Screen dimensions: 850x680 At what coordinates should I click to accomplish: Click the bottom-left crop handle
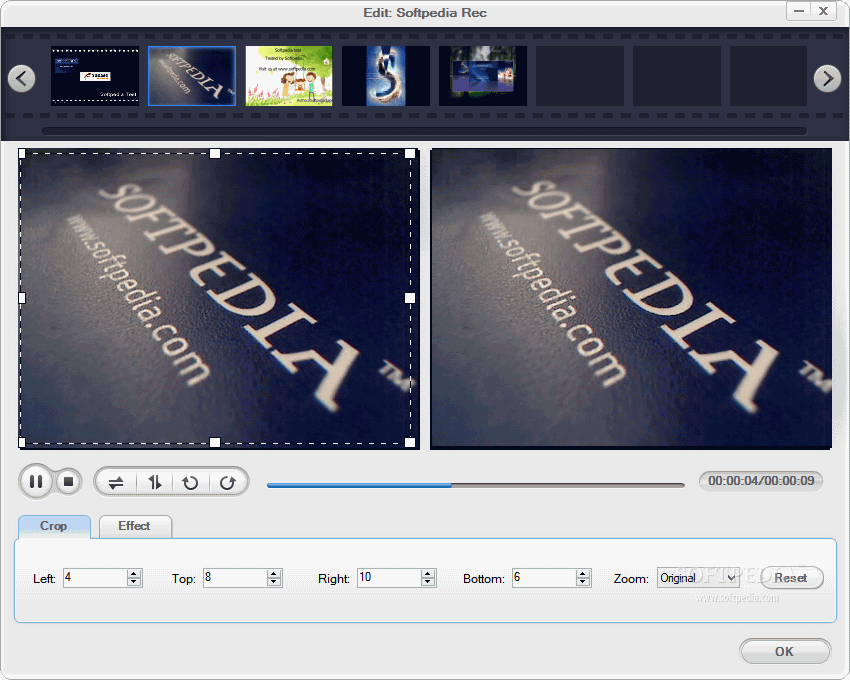22,442
